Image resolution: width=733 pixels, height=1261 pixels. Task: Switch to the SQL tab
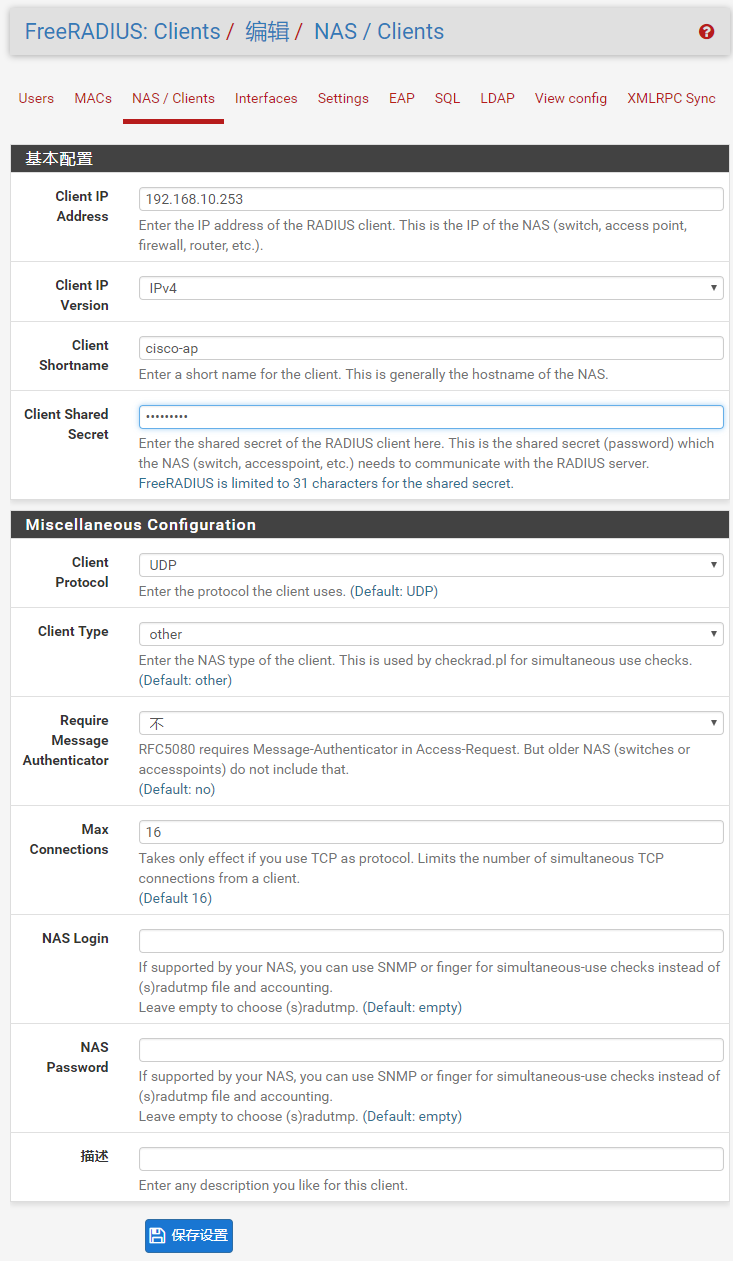[447, 98]
